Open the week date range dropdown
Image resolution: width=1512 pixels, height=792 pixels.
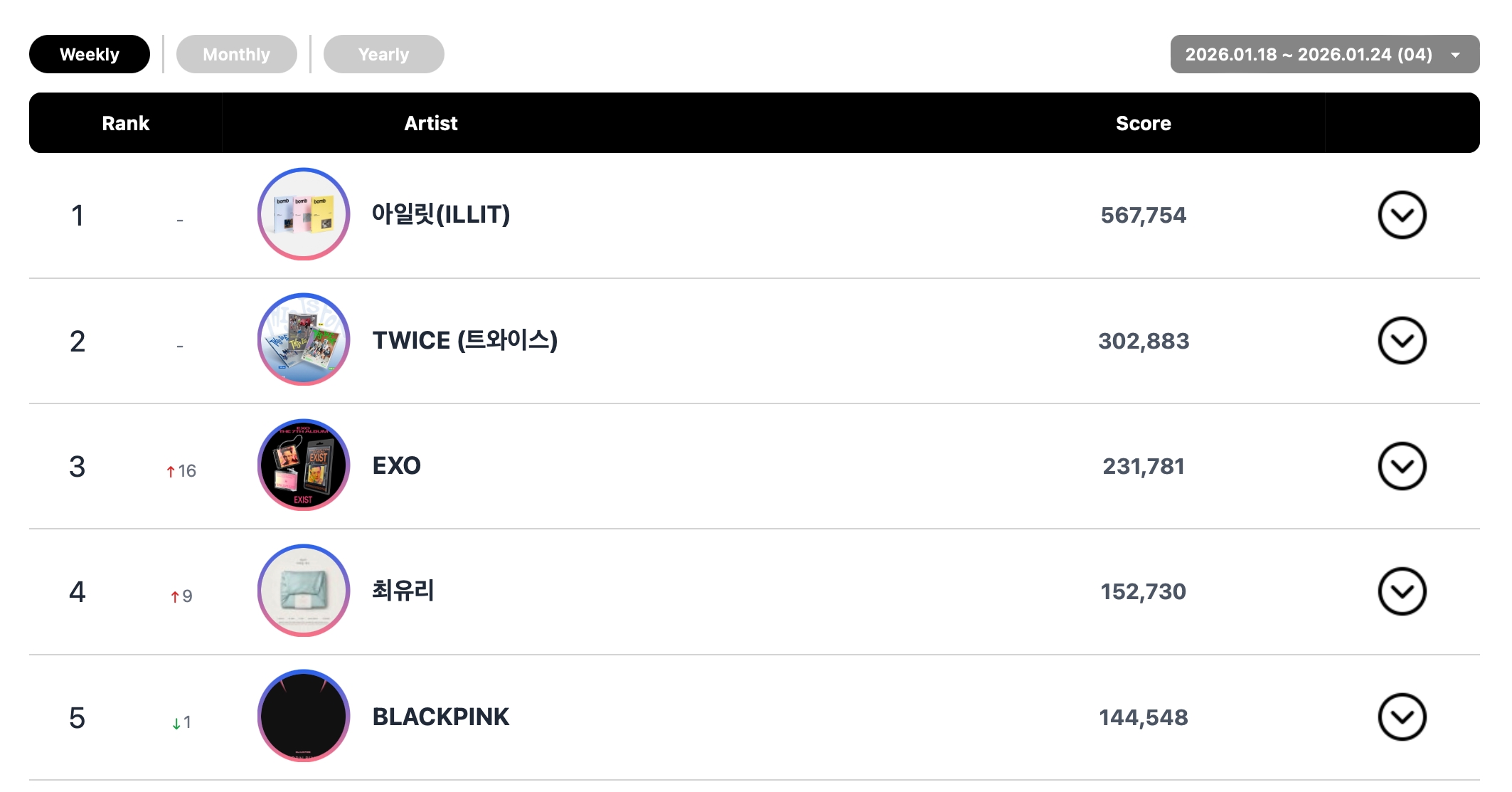[1324, 54]
